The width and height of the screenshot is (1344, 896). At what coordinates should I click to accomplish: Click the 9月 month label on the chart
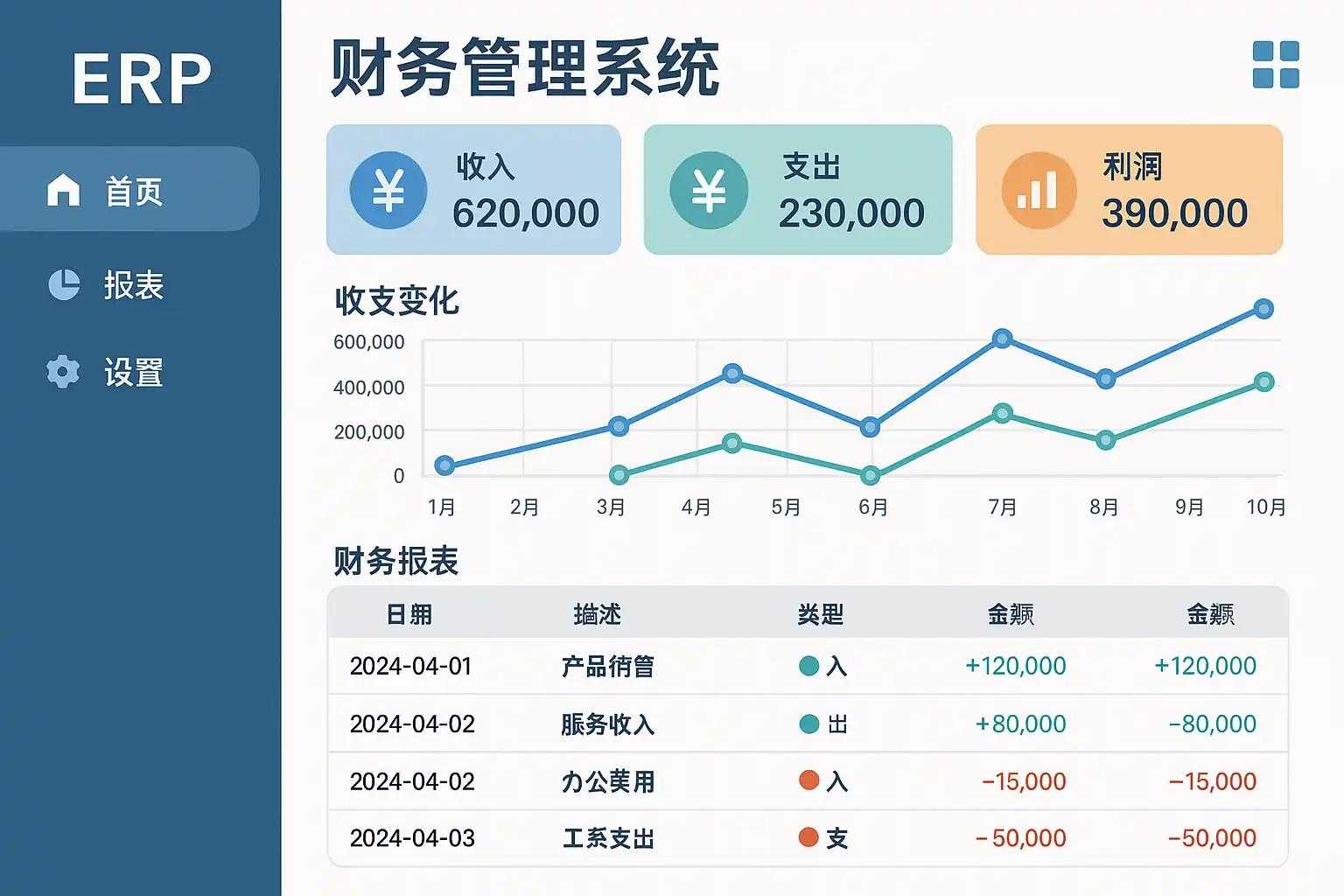point(1189,507)
